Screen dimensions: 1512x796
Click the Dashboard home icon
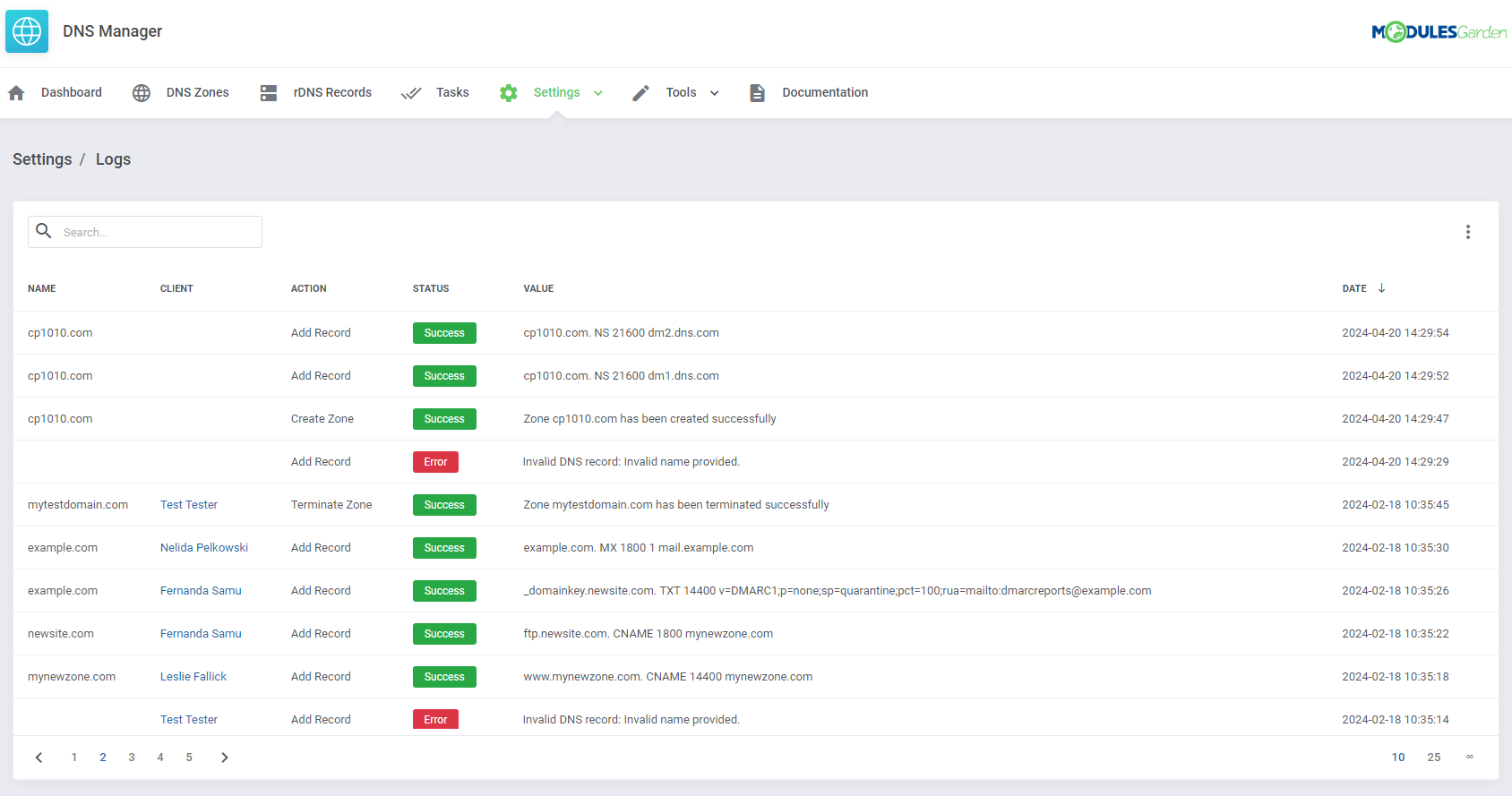point(16,93)
